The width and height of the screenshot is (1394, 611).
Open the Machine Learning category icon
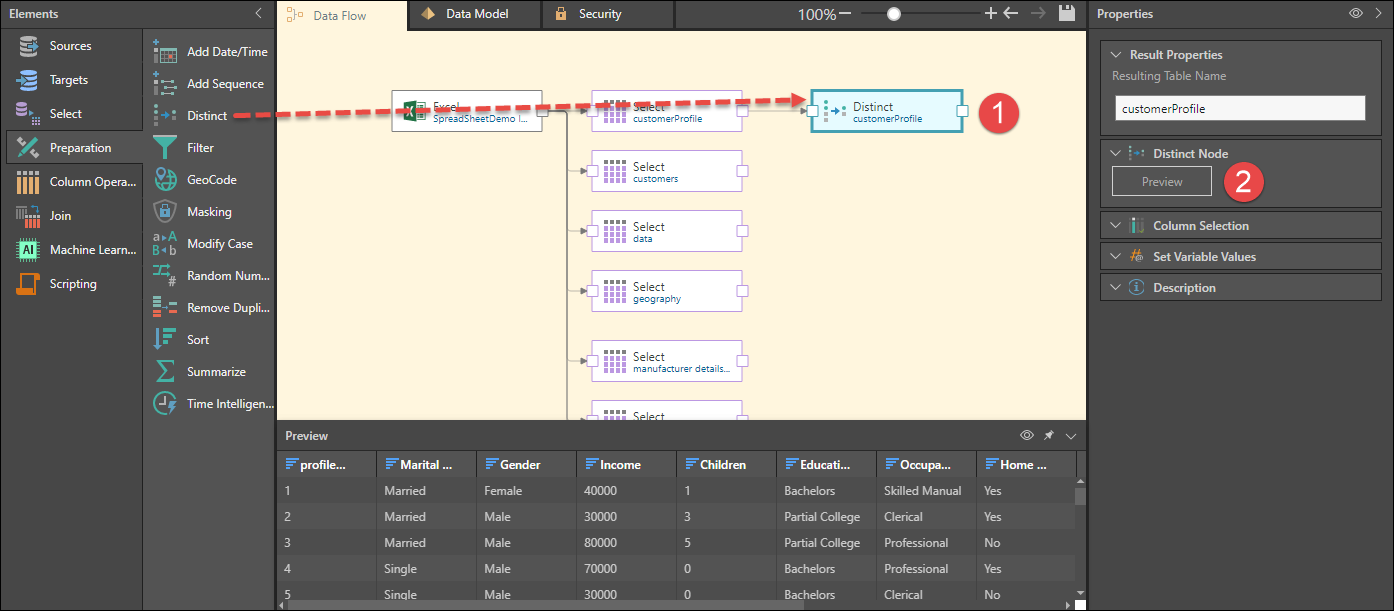28,250
